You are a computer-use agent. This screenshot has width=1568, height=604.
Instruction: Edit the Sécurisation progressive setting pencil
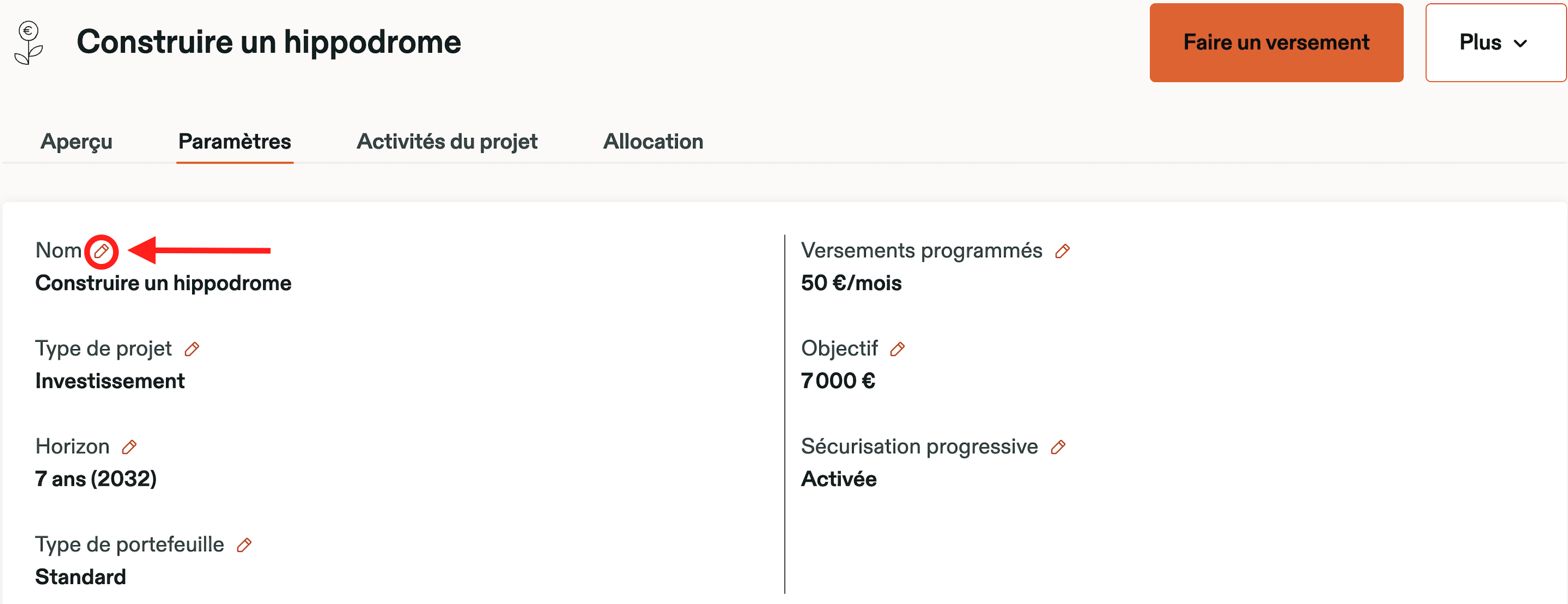[x=1058, y=447]
